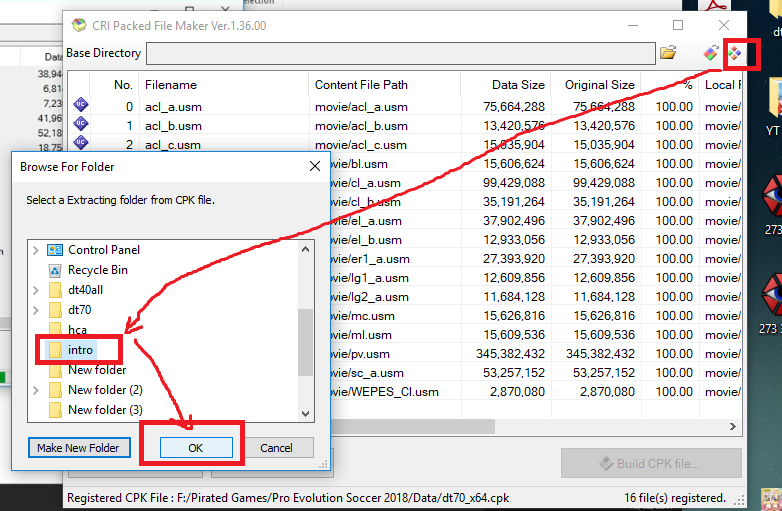This screenshot has width=782, height=511.
Task: Click the folder tree vertical scrollbar thumb
Action: pyautogui.click(x=305, y=342)
